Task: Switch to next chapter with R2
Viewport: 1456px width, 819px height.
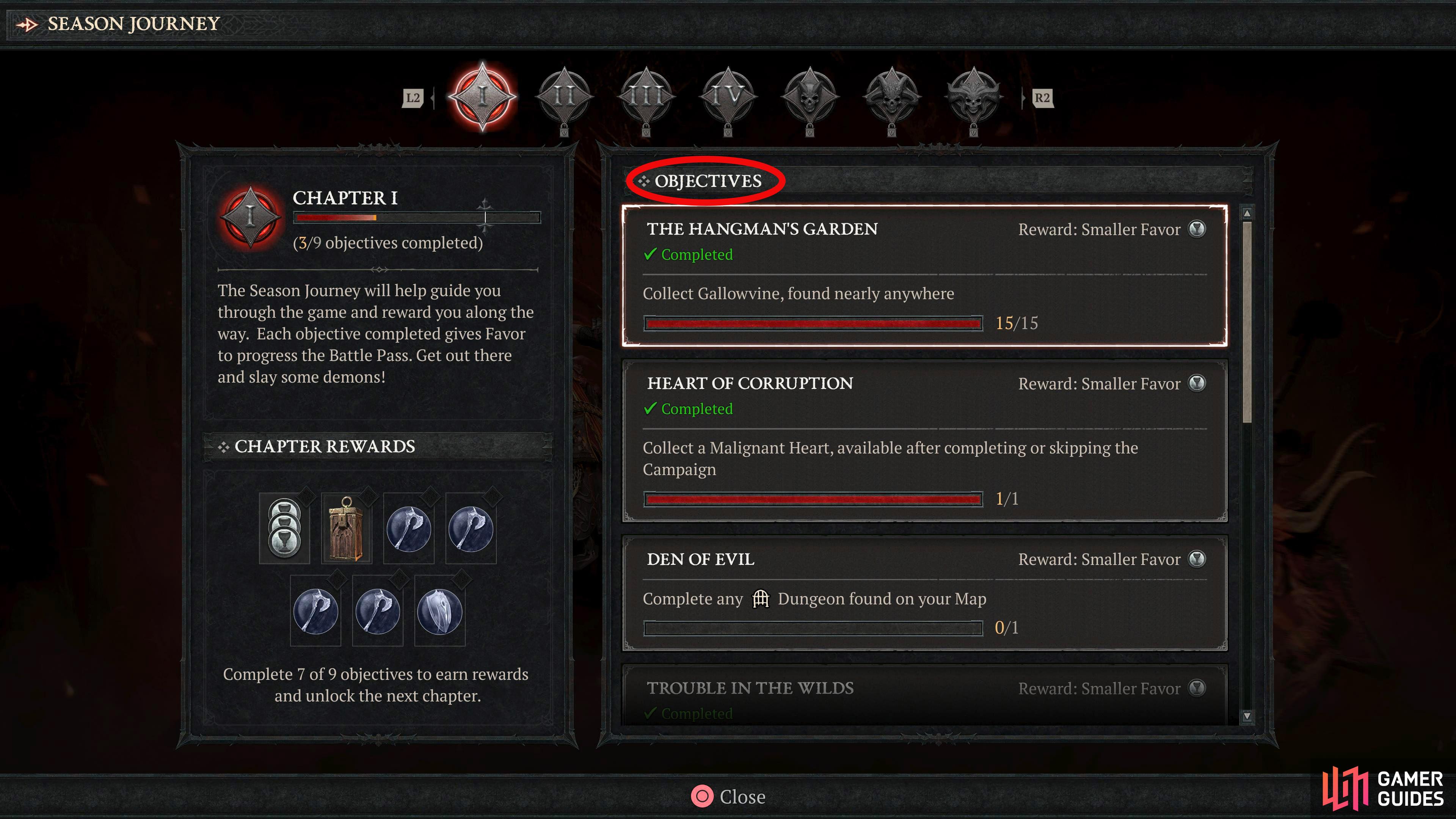Action: [x=1042, y=98]
